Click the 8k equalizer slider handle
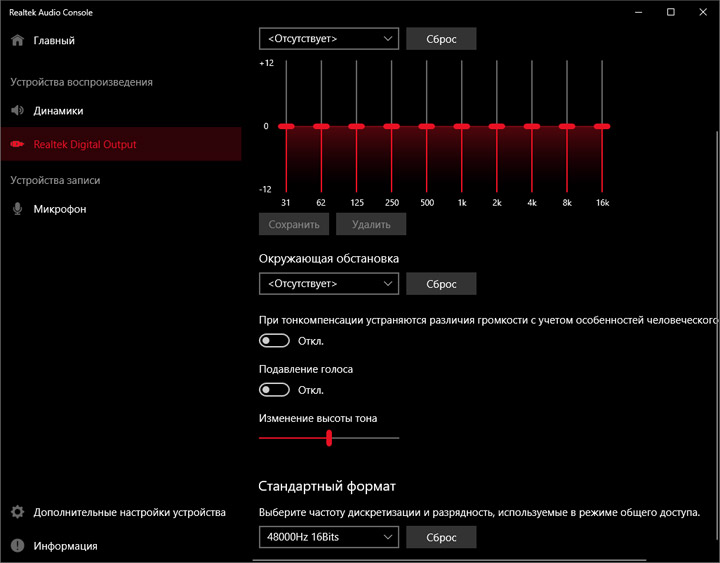The width and height of the screenshot is (720, 563). pos(567,126)
